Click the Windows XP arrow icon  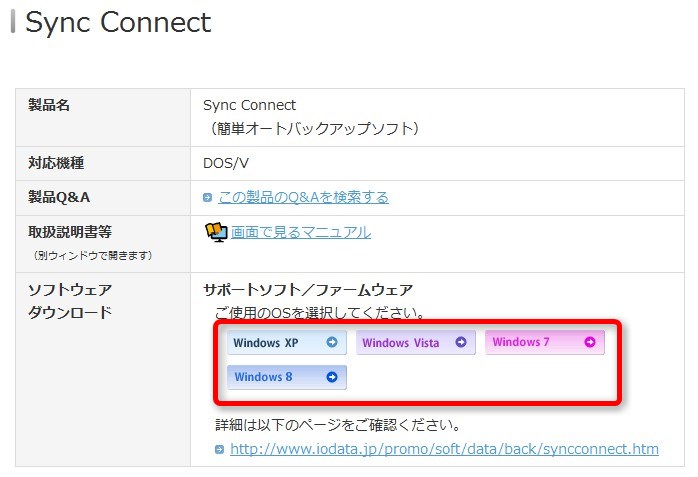pyautogui.click(x=332, y=342)
